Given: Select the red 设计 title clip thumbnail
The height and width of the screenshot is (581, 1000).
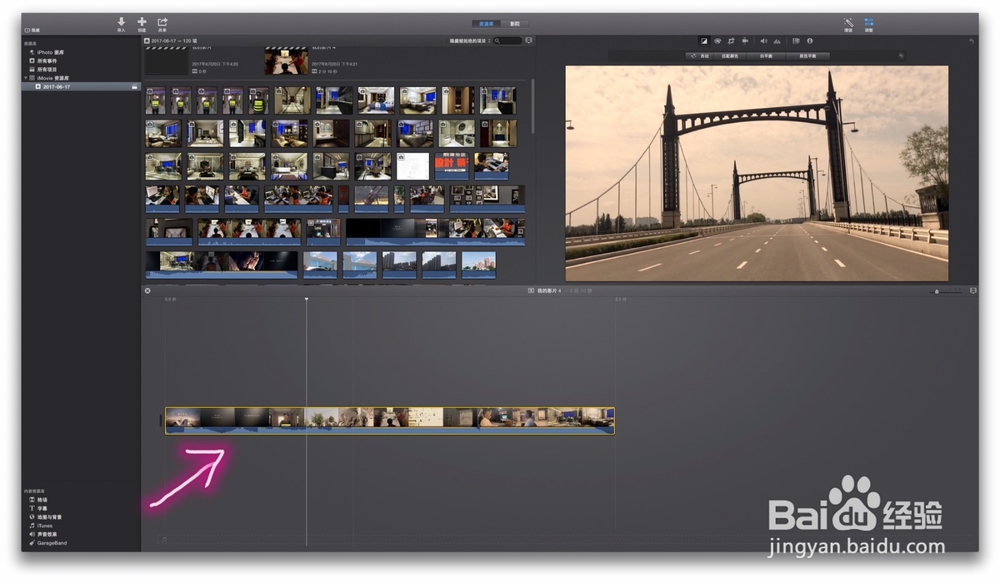Looking at the screenshot, I should point(452,166).
